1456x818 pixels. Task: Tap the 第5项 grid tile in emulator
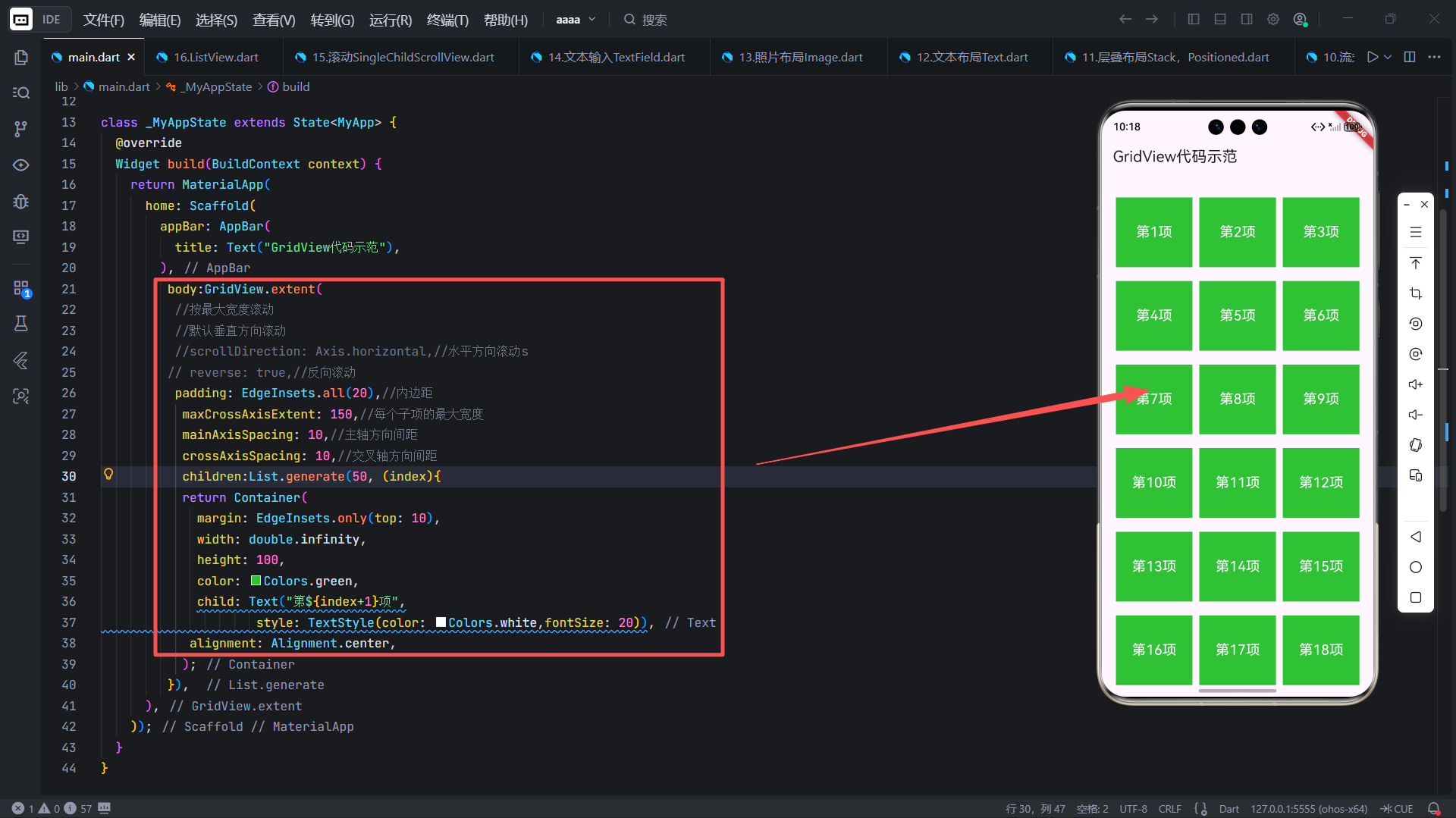coord(1237,315)
